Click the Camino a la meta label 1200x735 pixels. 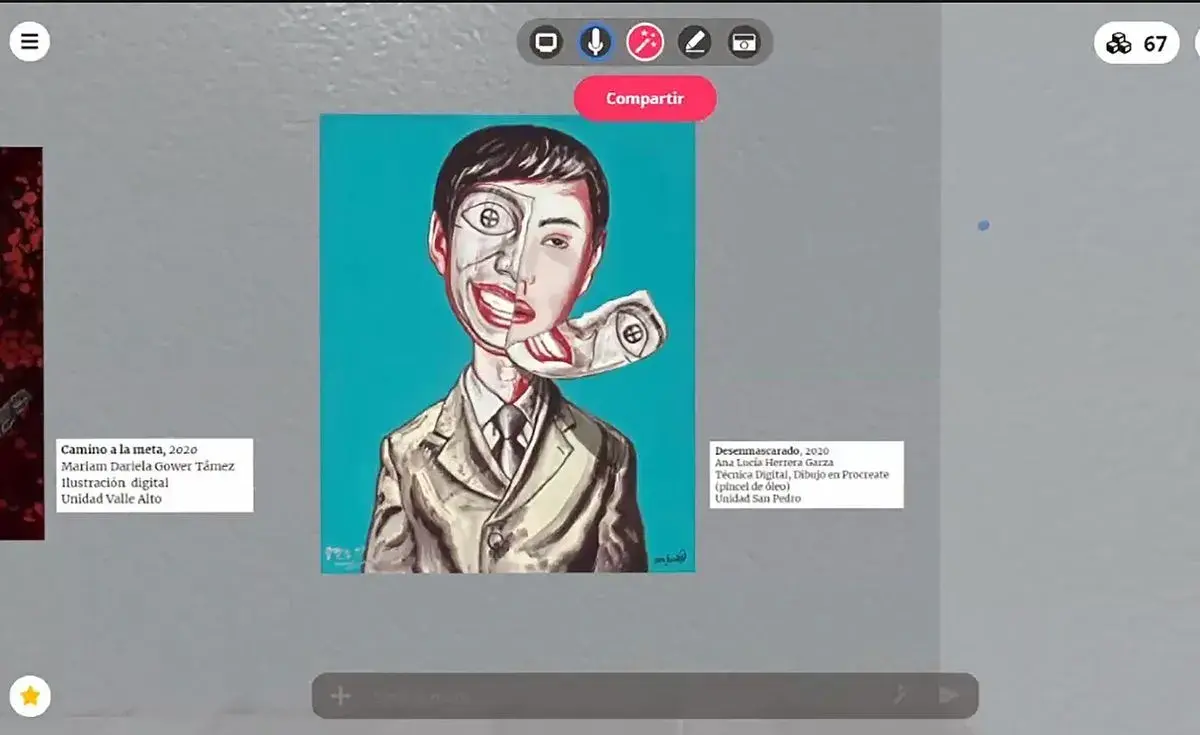(x=154, y=475)
